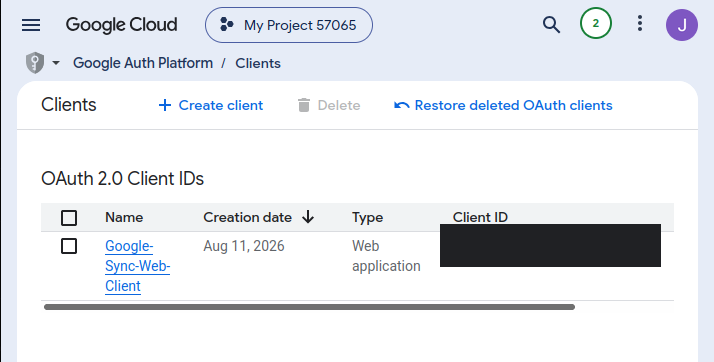Click the search magnifier icon
714x362 pixels.
click(551, 25)
